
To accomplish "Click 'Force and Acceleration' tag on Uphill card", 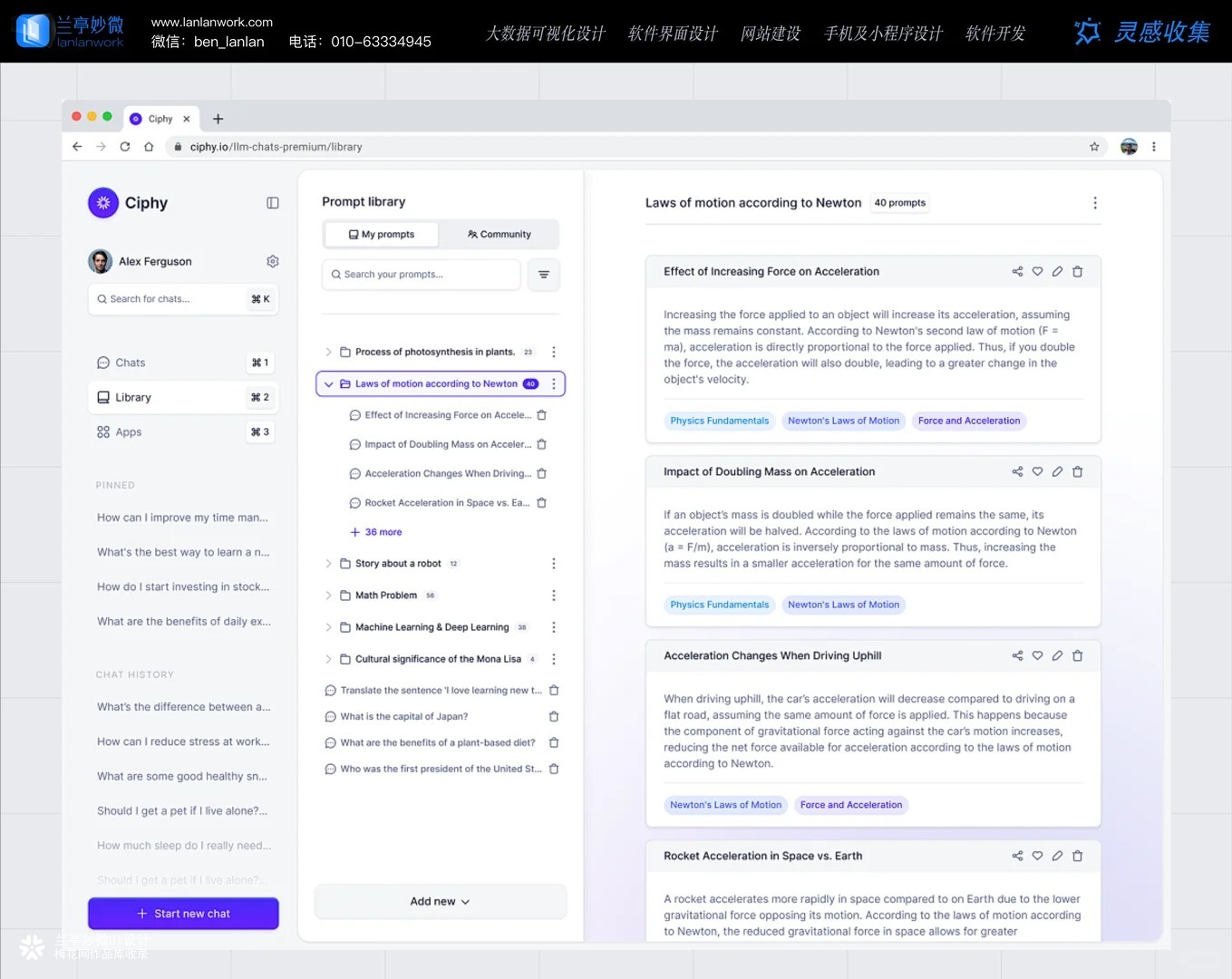I will [x=851, y=805].
